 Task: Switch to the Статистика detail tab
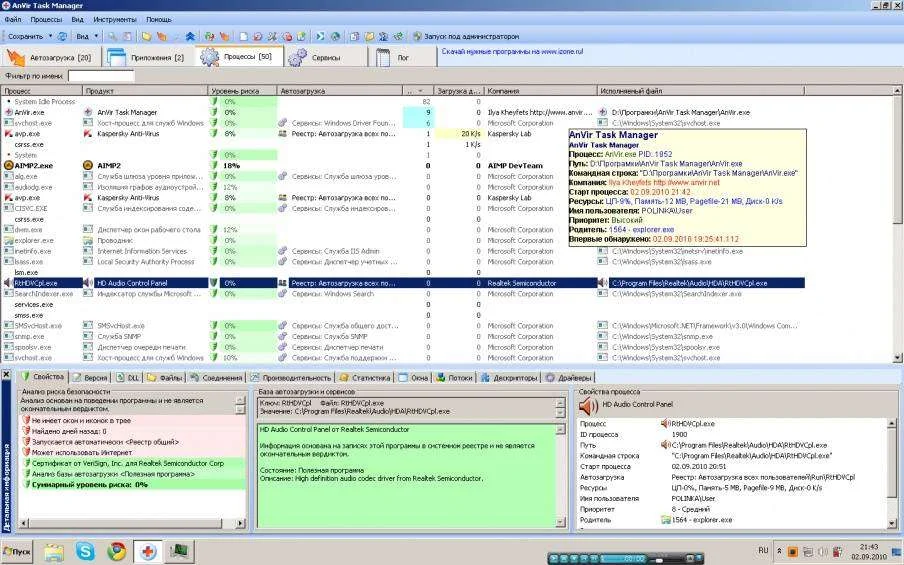[x=365, y=378]
